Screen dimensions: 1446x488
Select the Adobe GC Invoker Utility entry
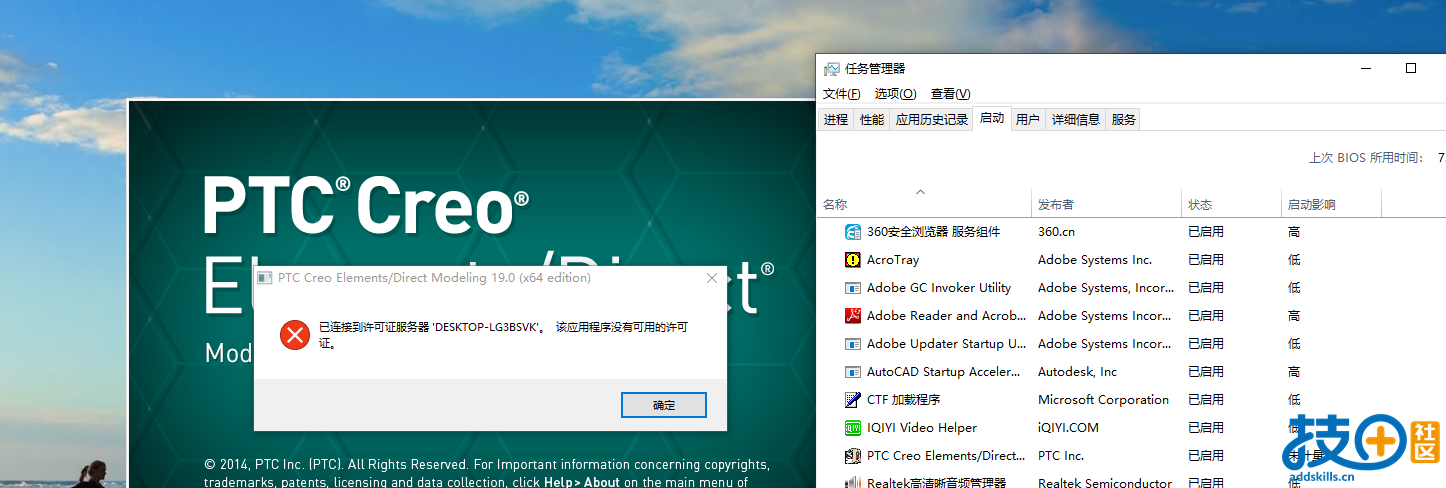pos(939,288)
